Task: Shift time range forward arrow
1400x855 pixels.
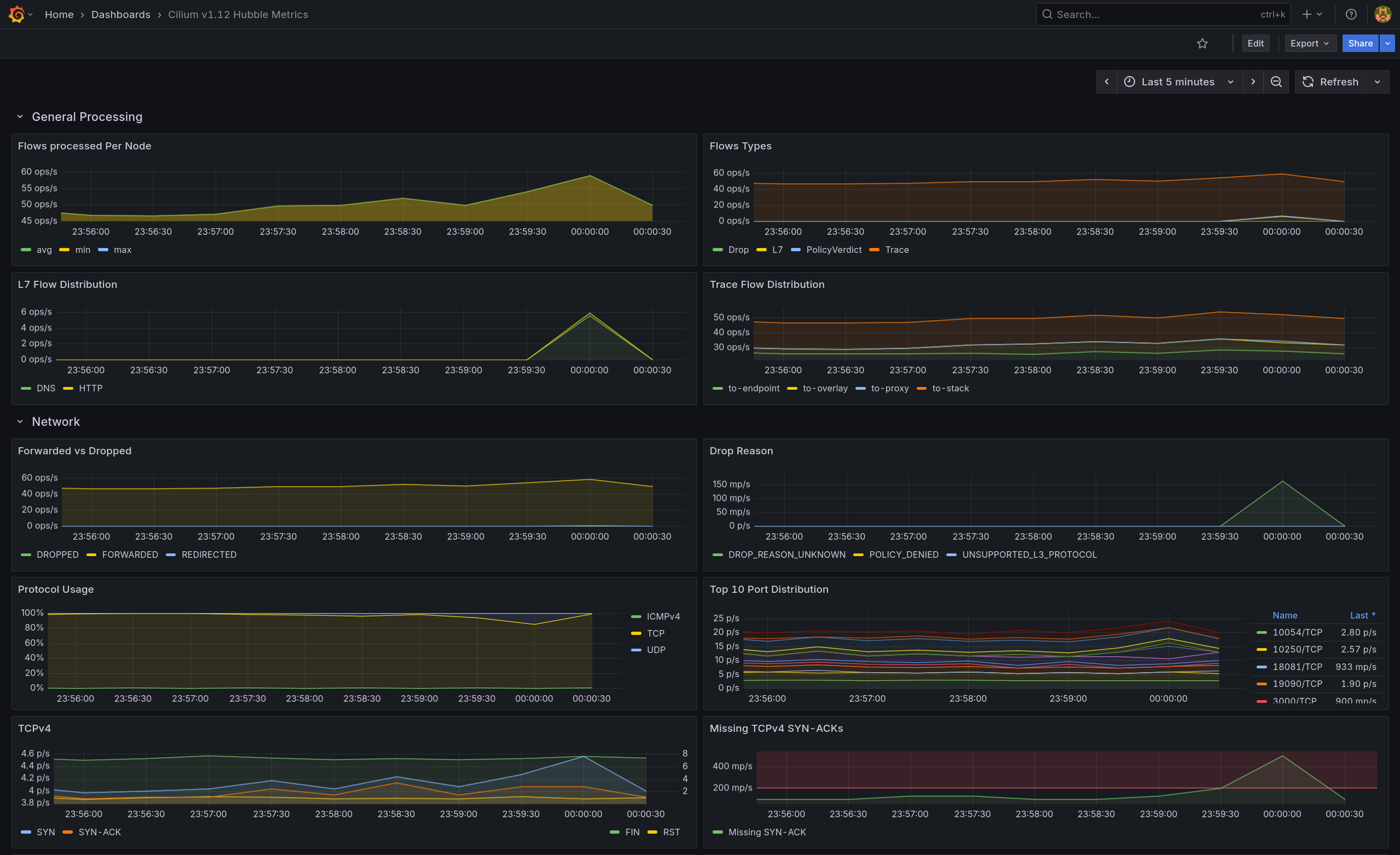Action: click(x=1252, y=82)
